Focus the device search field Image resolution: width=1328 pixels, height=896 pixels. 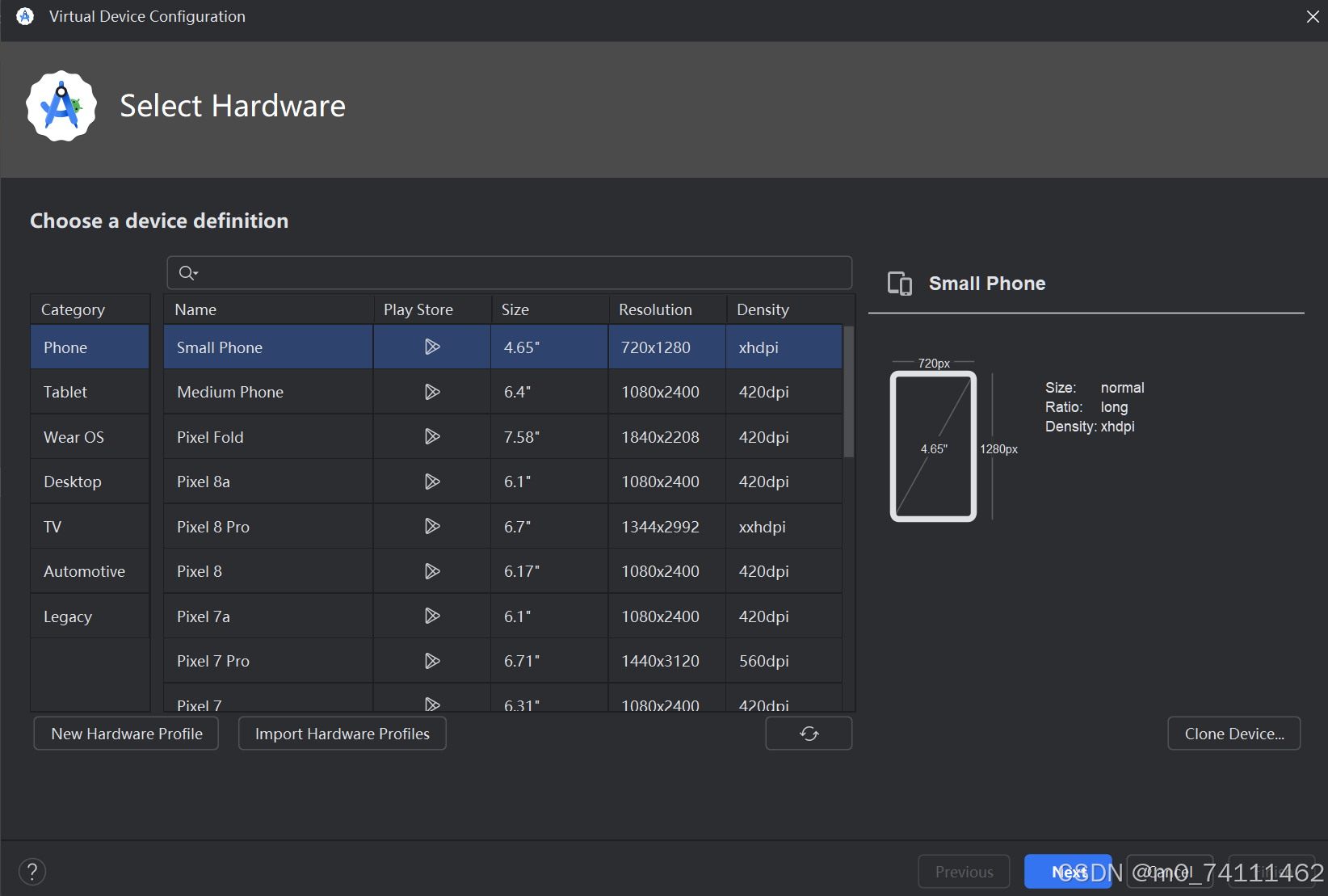pos(510,273)
